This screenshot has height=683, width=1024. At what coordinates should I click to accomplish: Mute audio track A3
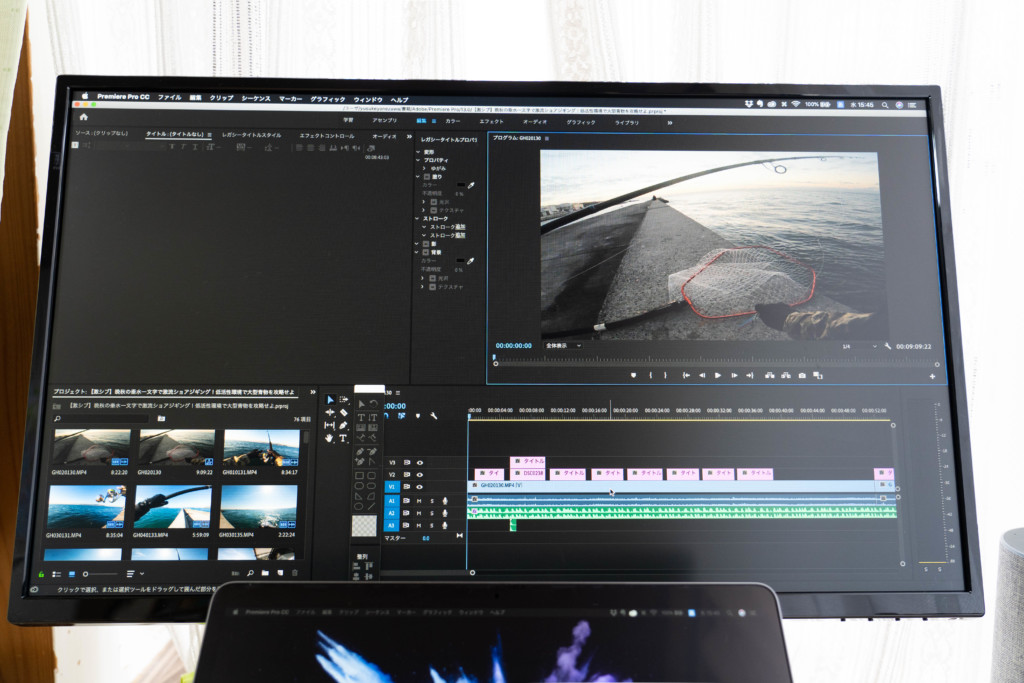(419, 525)
